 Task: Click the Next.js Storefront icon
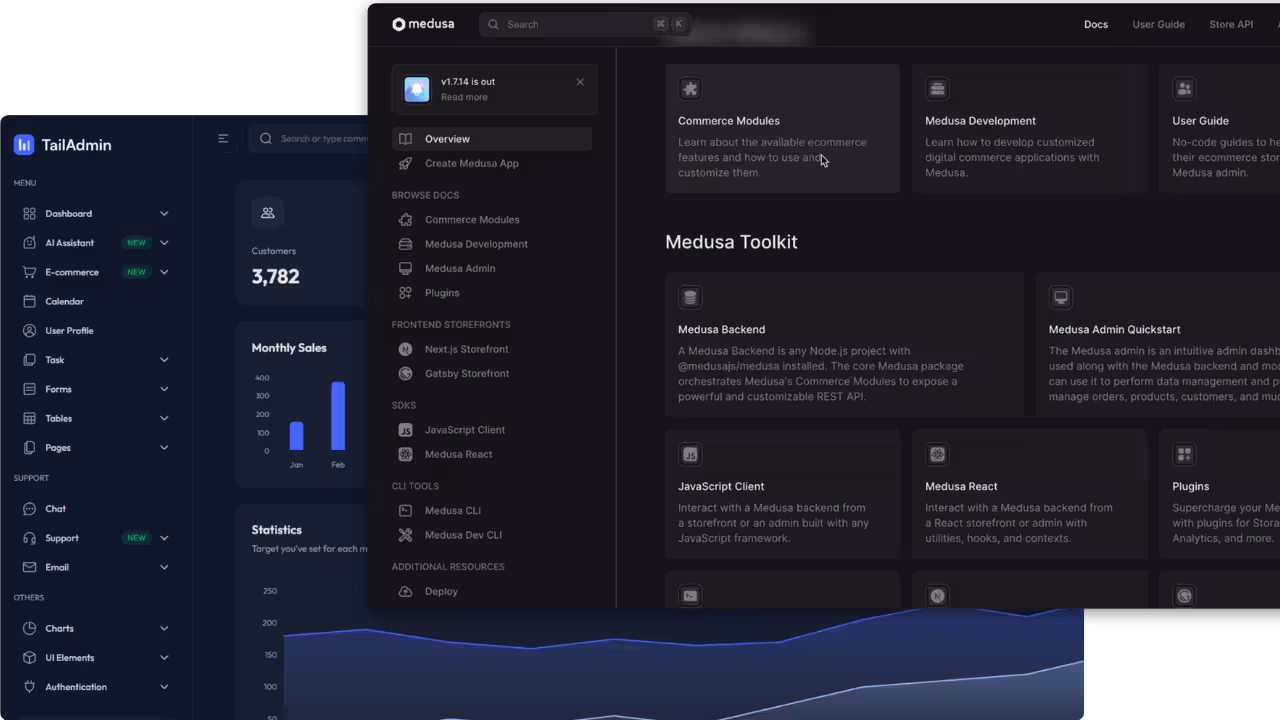tap(405, 349)
